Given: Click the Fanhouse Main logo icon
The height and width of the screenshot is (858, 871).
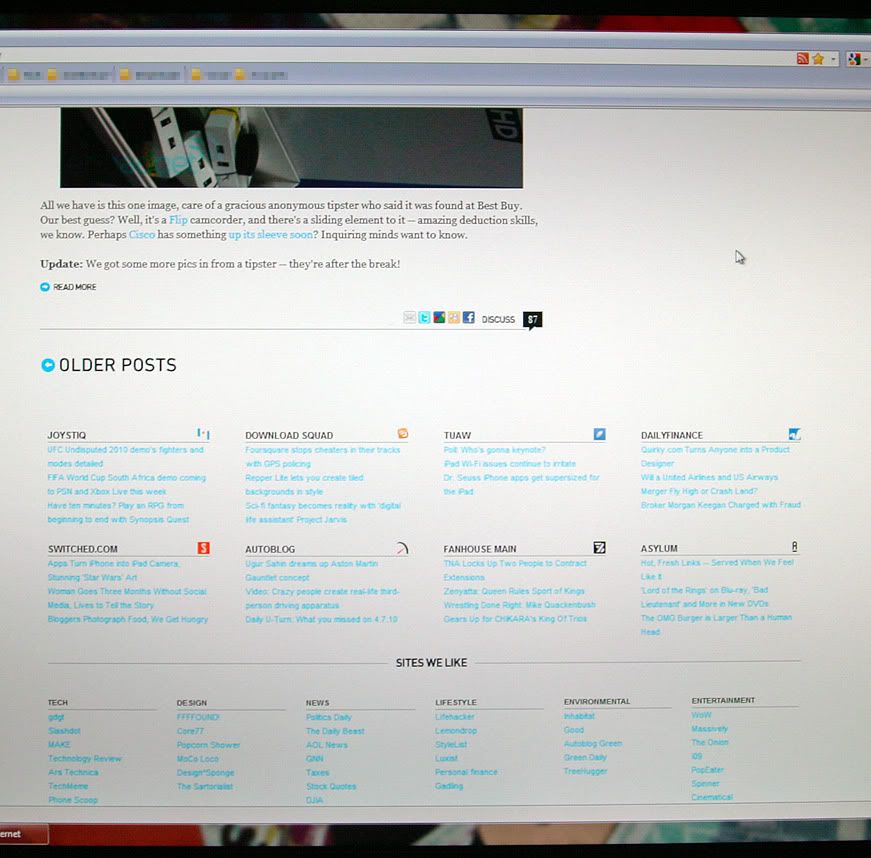Looking at the screenshot, I should pos(599,548).
